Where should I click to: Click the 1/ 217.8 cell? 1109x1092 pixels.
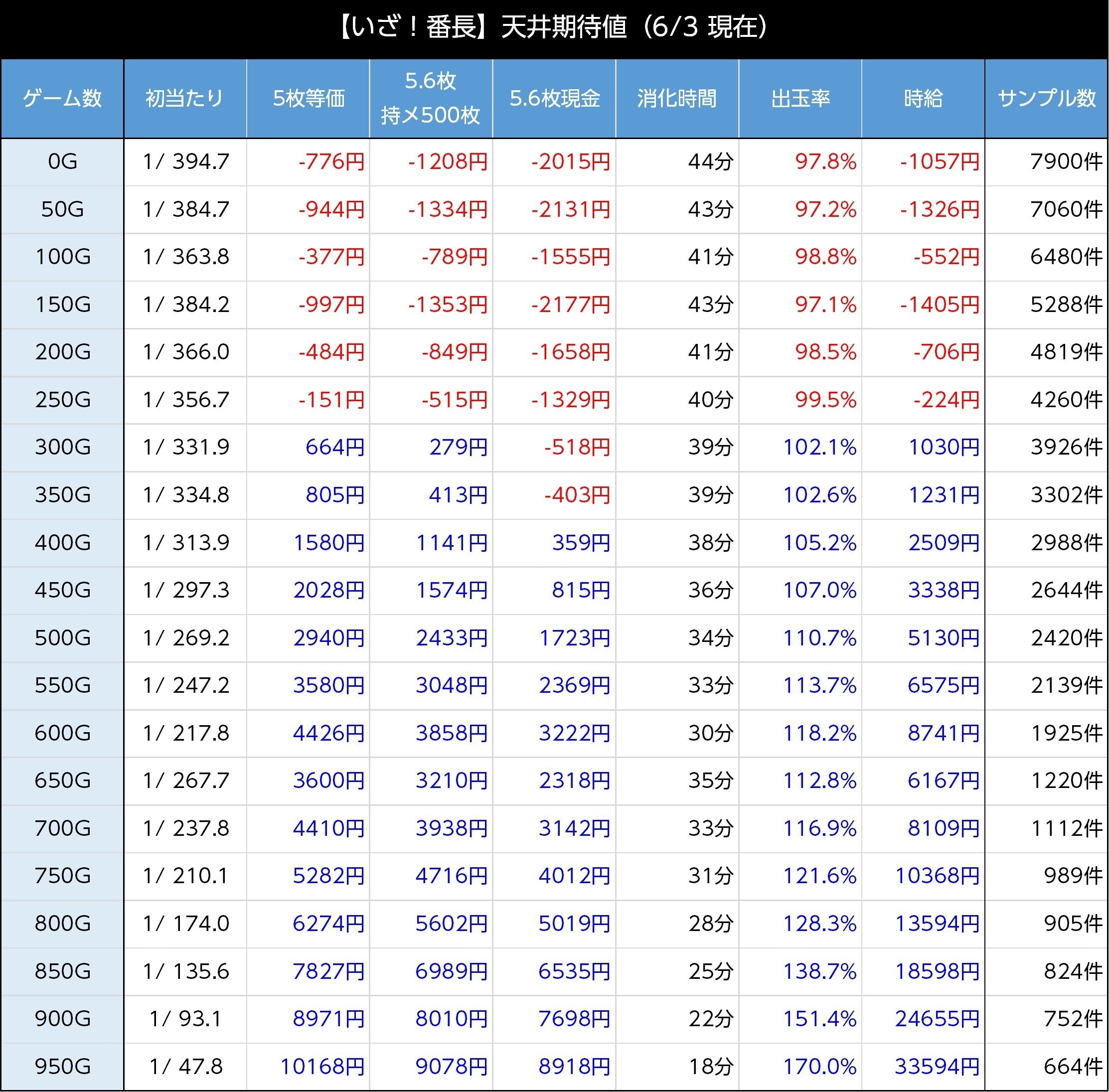pyautogui.click(x=185, y=733)
